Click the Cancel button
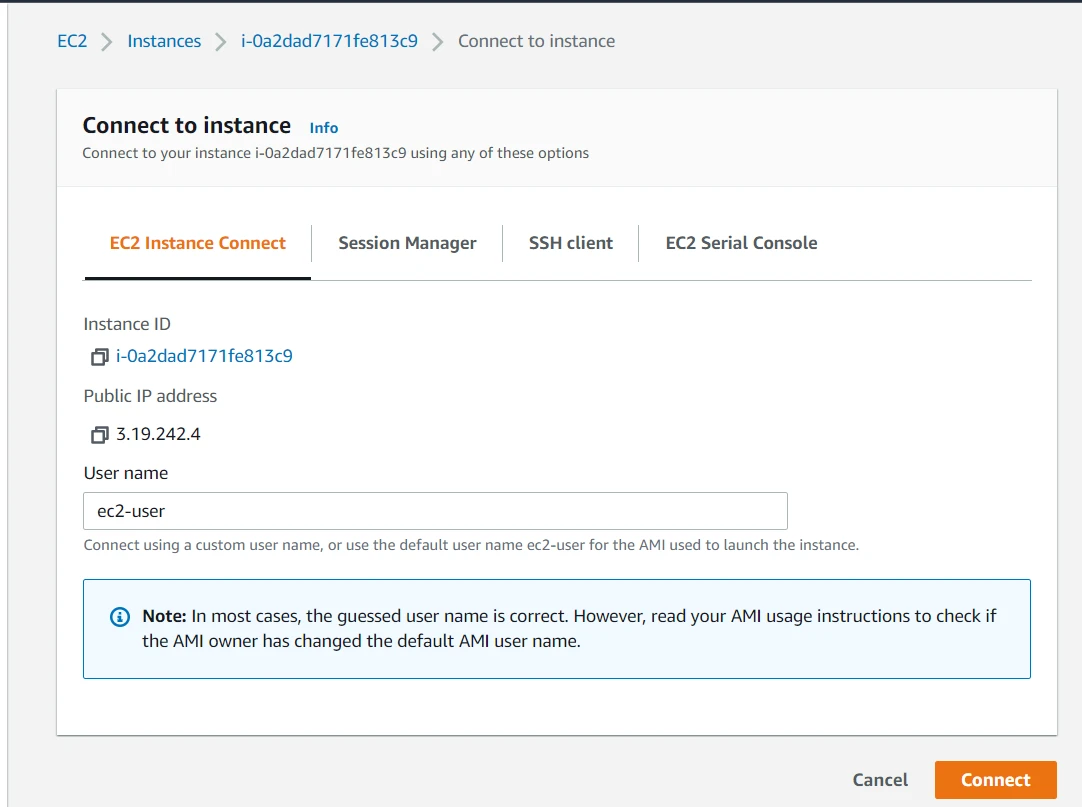The width and height of the screenshot is (1082, 807). pos(879,779)
